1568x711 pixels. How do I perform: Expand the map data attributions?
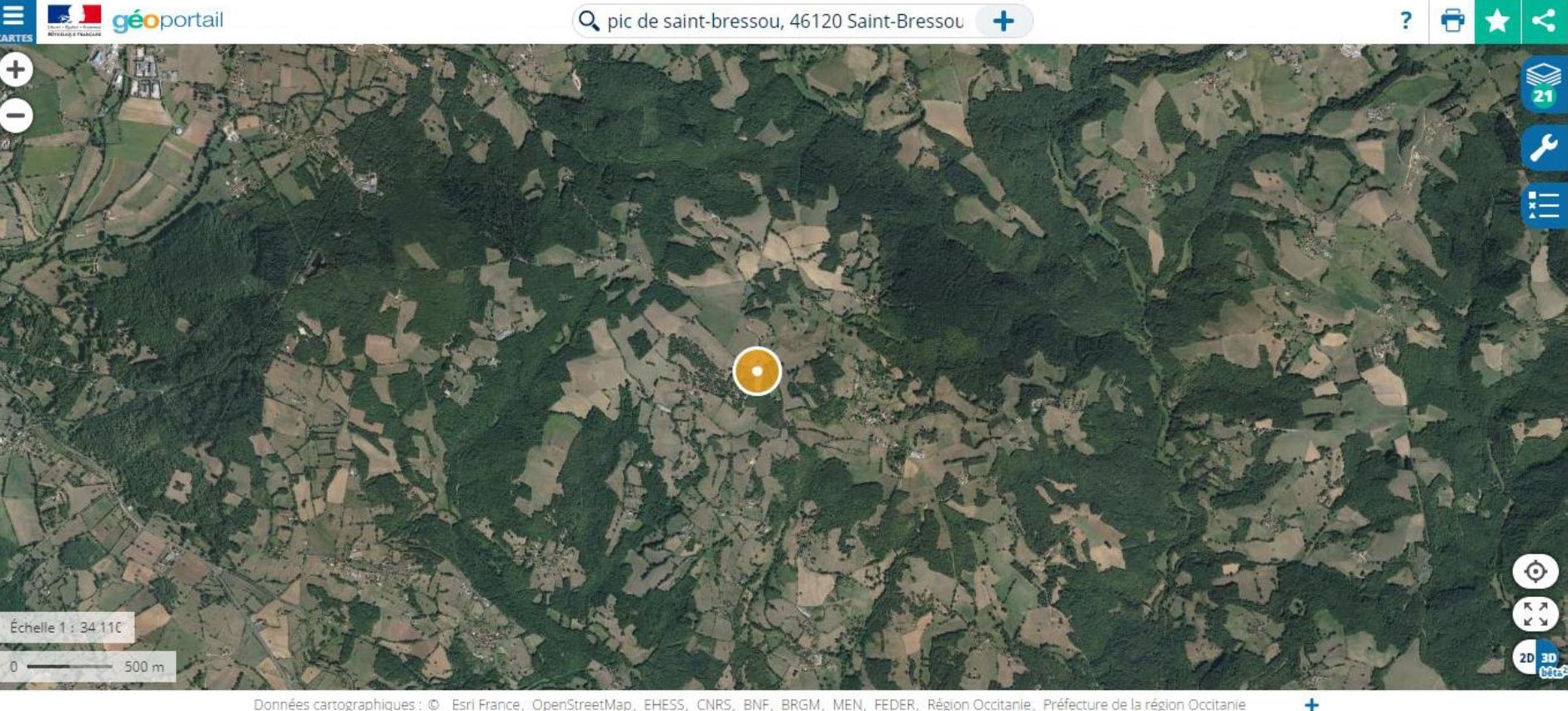click(x=1311, y=704)
